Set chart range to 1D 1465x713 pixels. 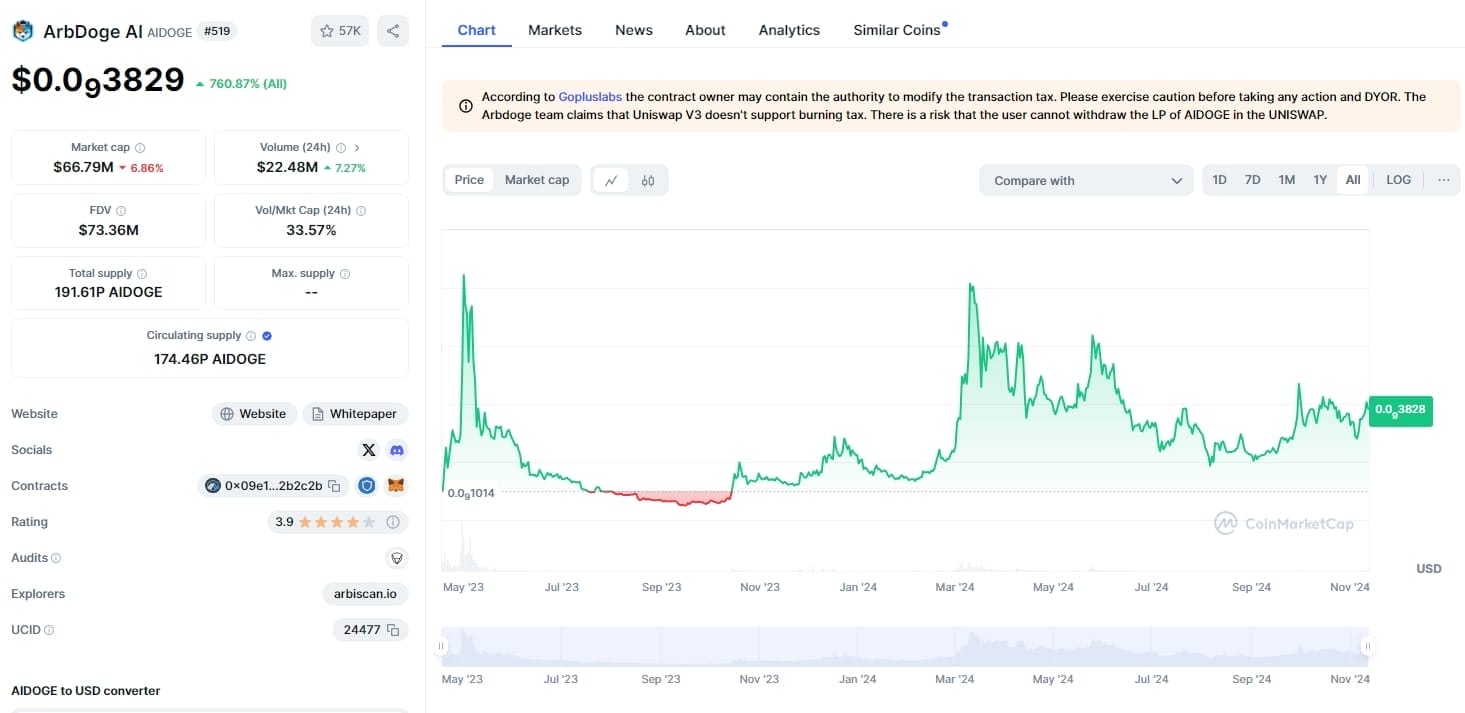[1219, 180]
